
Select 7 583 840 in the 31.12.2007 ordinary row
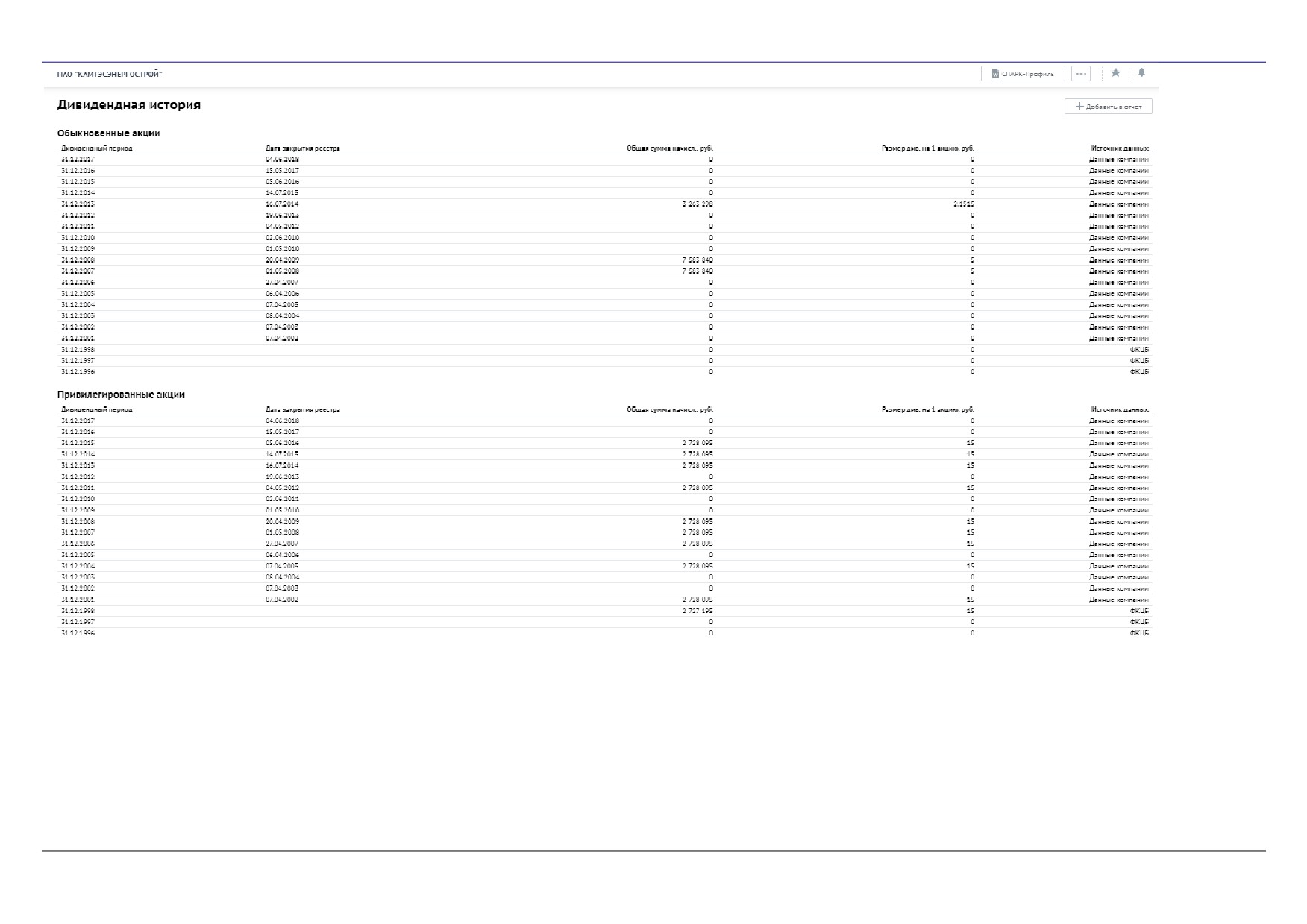(698, 271)
